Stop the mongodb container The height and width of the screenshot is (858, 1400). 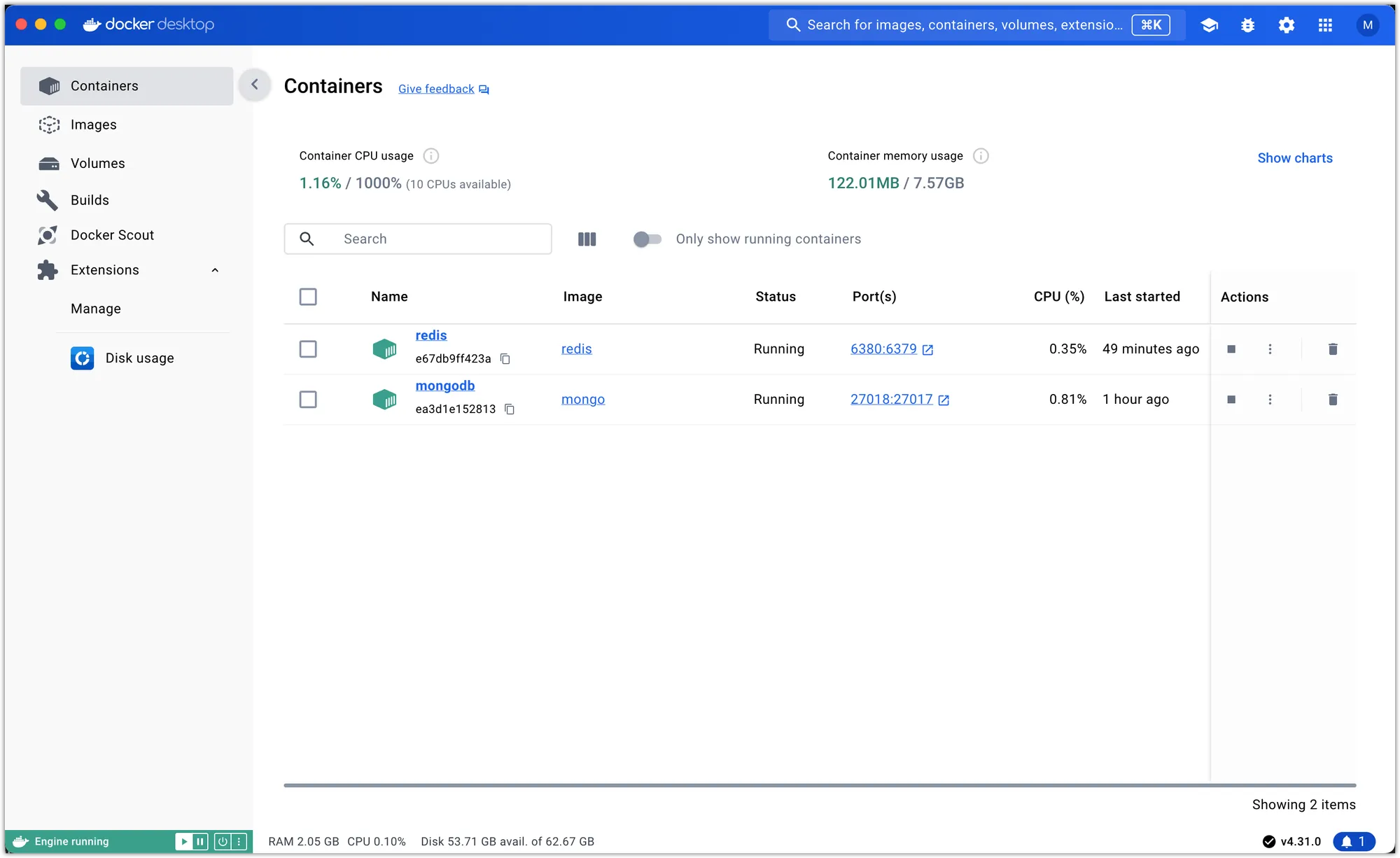1231,400
